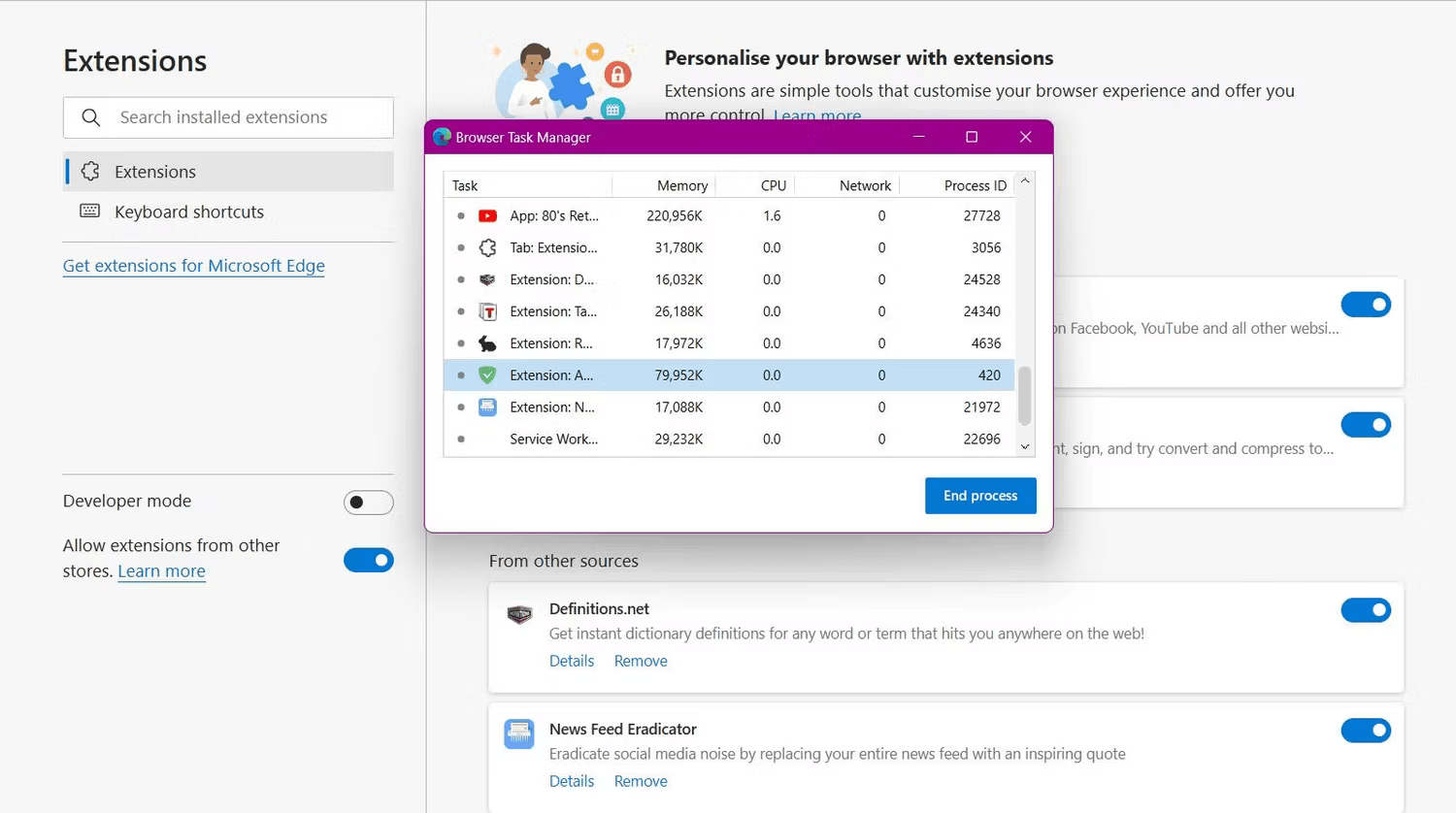Select the Service Work... process row
This screenshot has width=1456, height=813.
pos(729,439)
